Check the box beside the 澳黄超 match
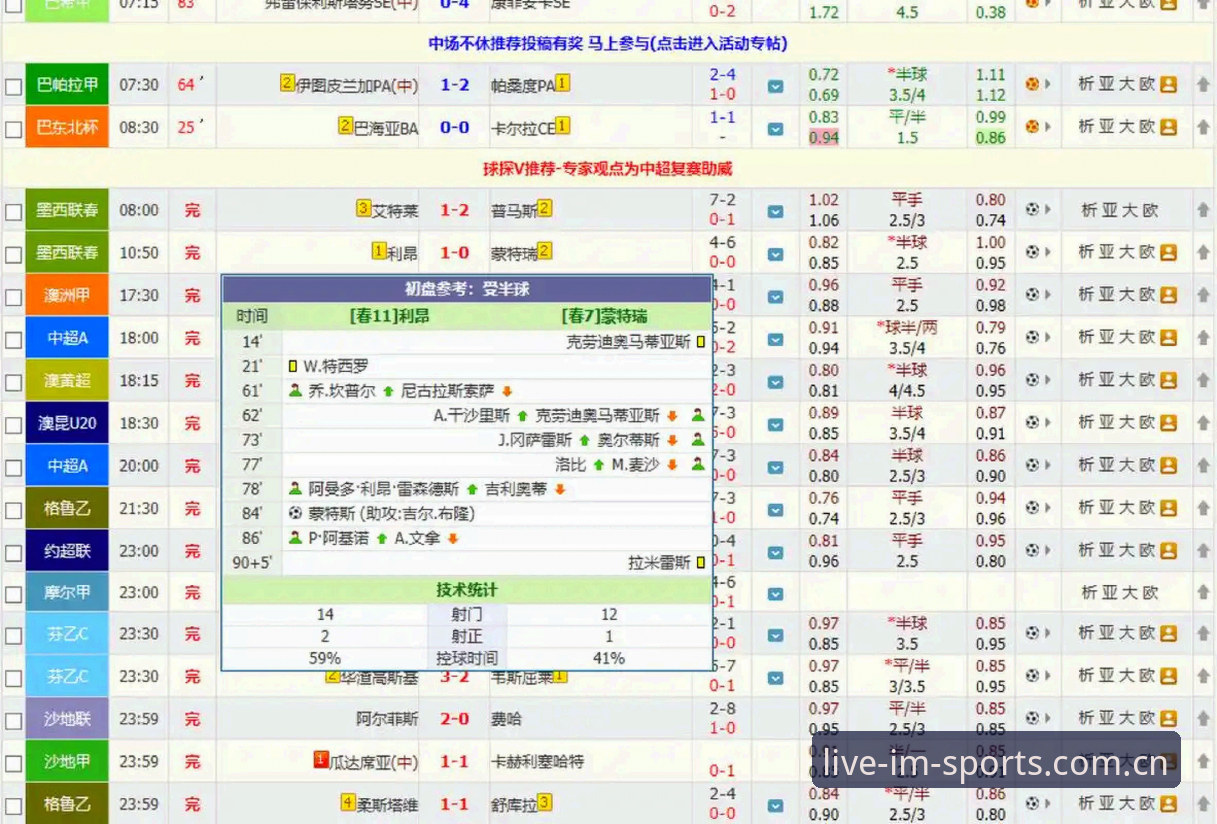The image size is (1217, 824). 13,382
